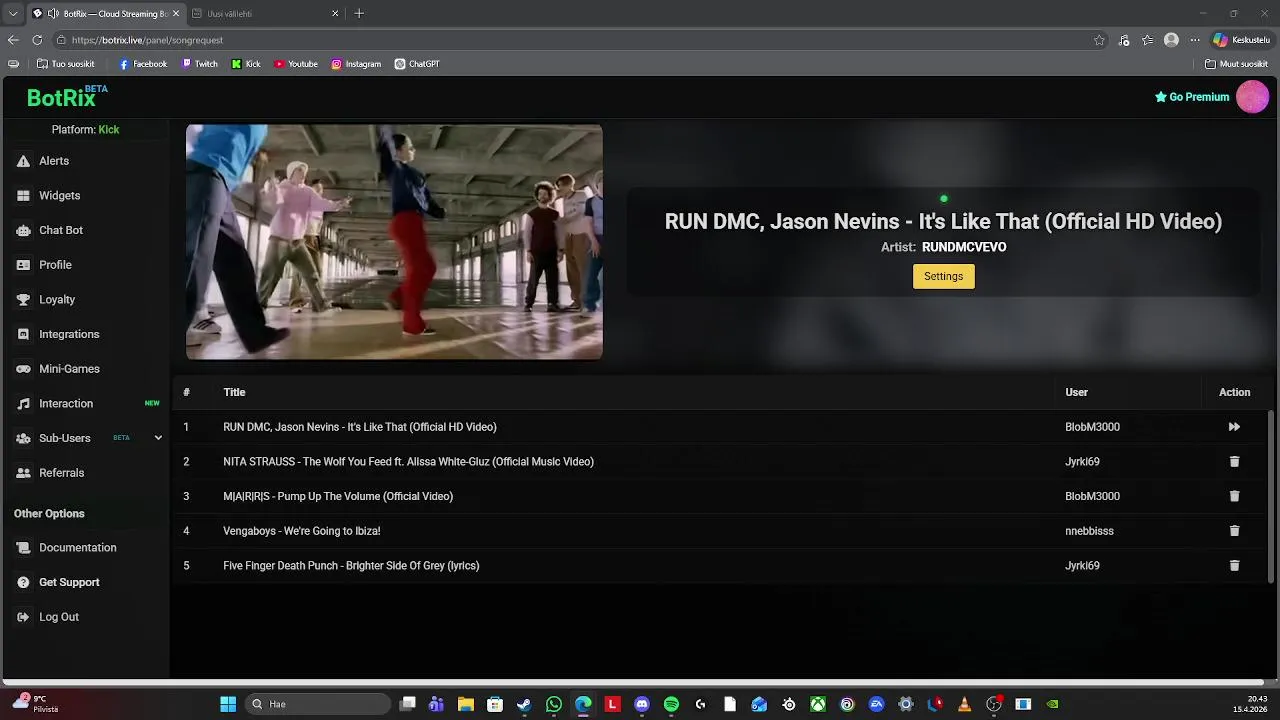Open the Sub-Users menu item
The image size is (1280, 720).
(65, 438)
